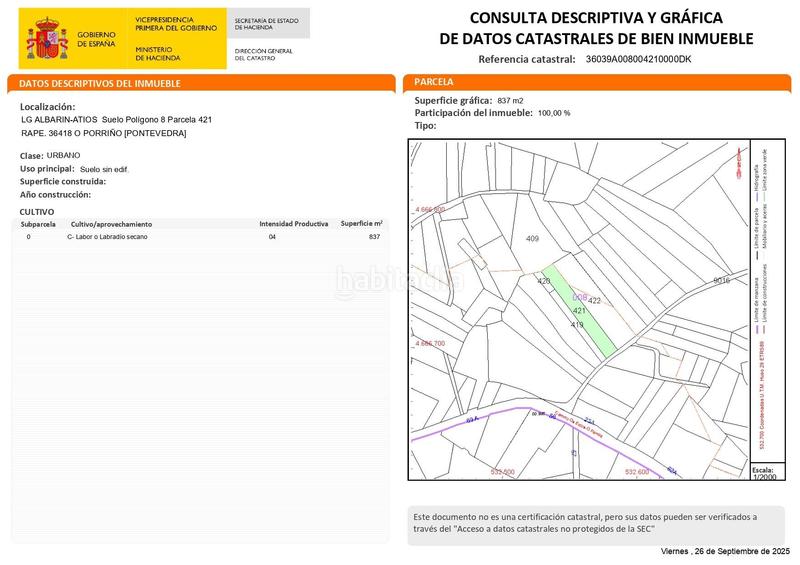Viewport: 800px width, 565px height.
Task: Click the '532.600' coordinate label on map
Action: [637, 472]
